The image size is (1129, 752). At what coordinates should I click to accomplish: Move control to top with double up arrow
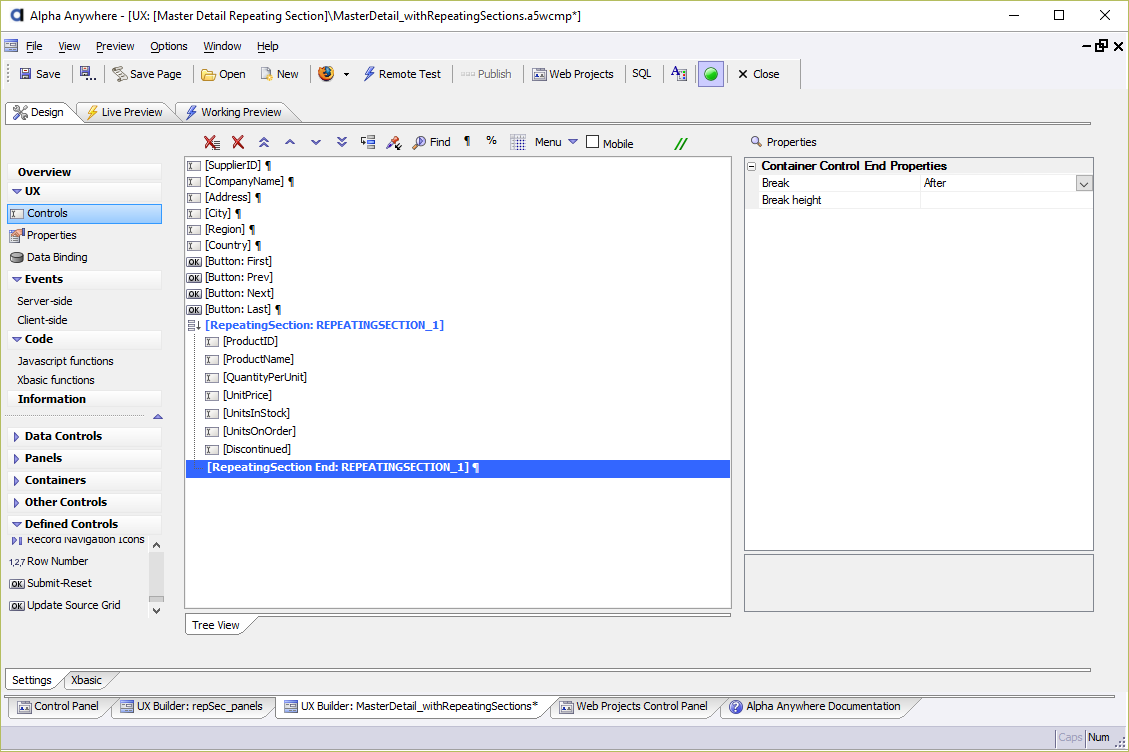coord(264,143)
